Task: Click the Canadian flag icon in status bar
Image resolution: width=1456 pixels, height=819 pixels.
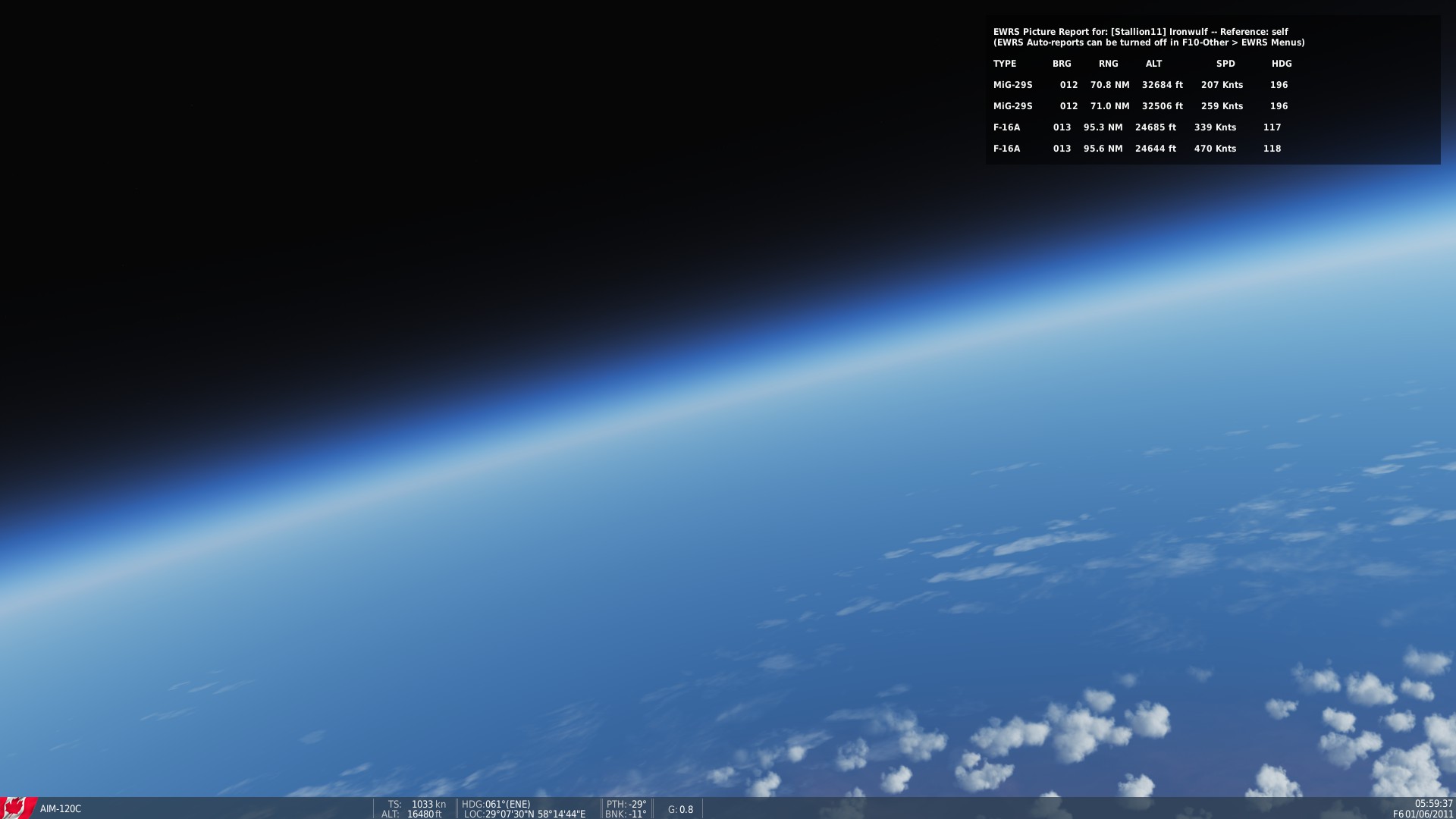Action: click(18, 808)
